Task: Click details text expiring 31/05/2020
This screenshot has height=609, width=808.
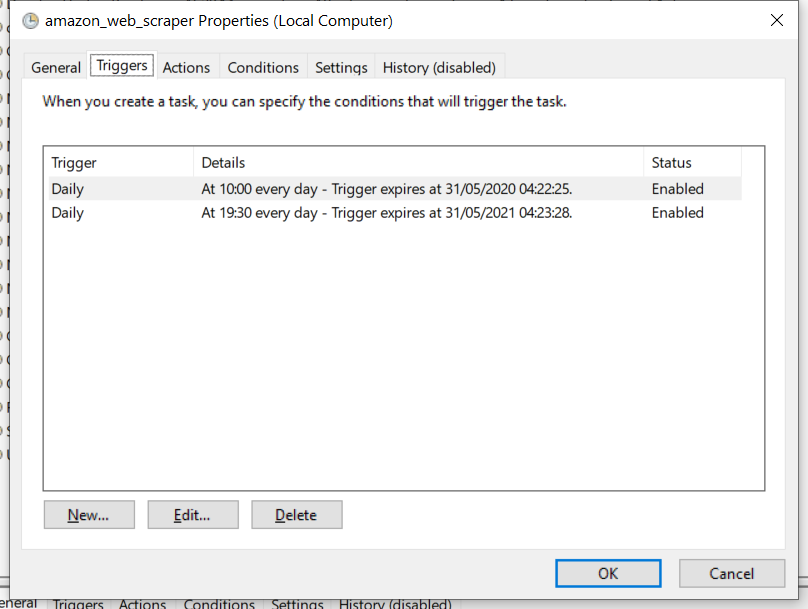Action: tap(386, 189)
